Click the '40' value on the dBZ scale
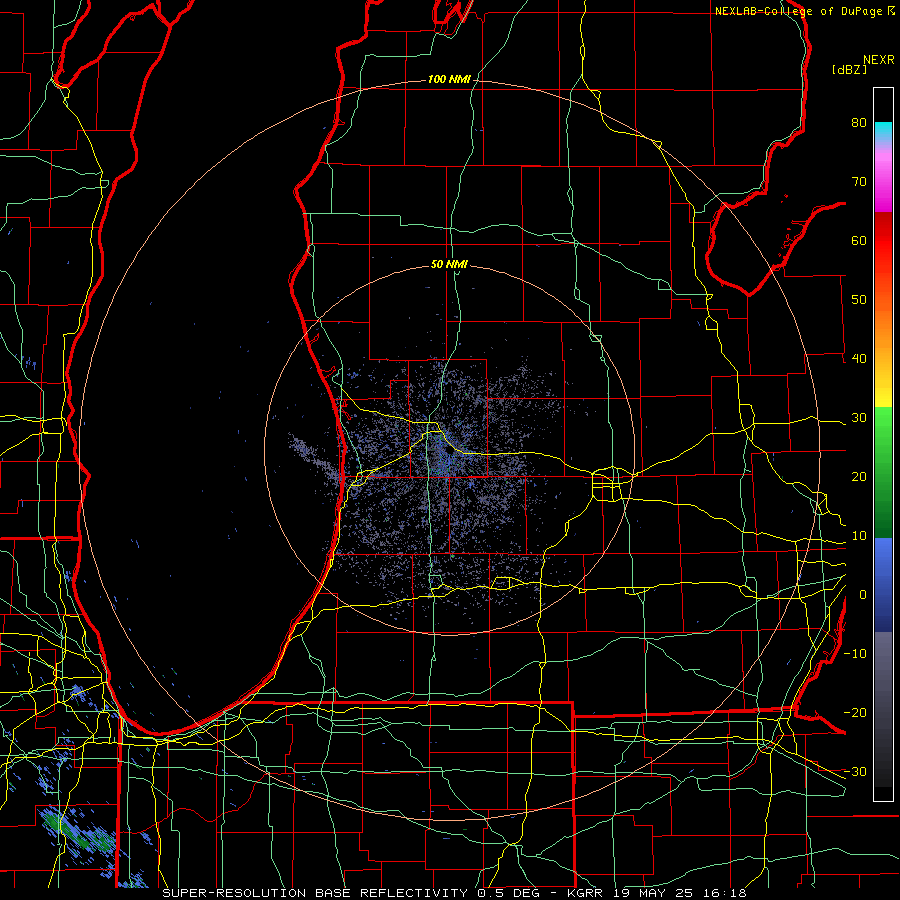Viewport: 900px width, 900px height. pyautogui.click(x=859, y=359)
